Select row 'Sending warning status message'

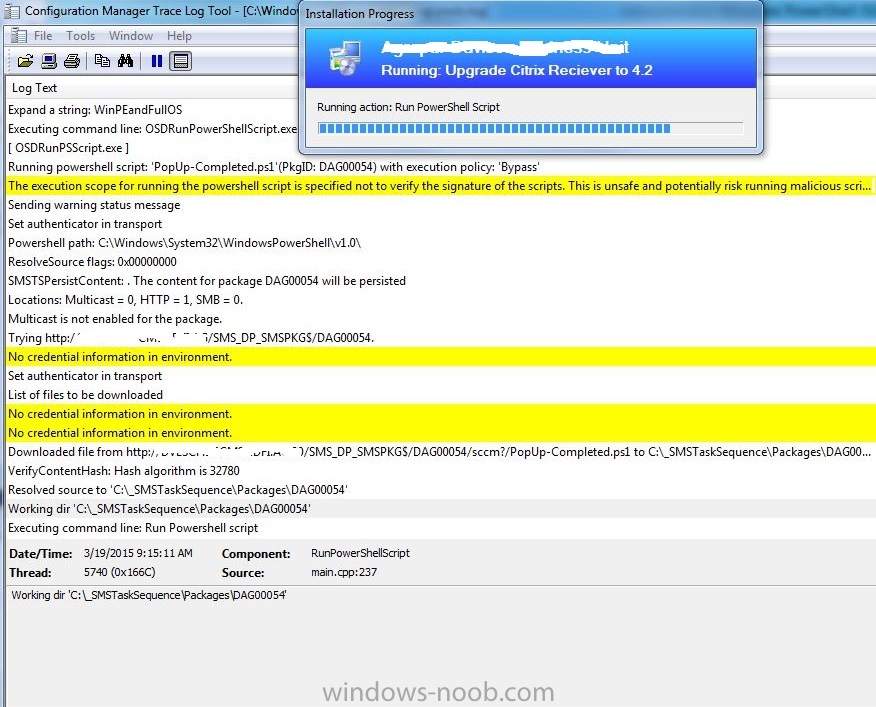click(440, 205)
